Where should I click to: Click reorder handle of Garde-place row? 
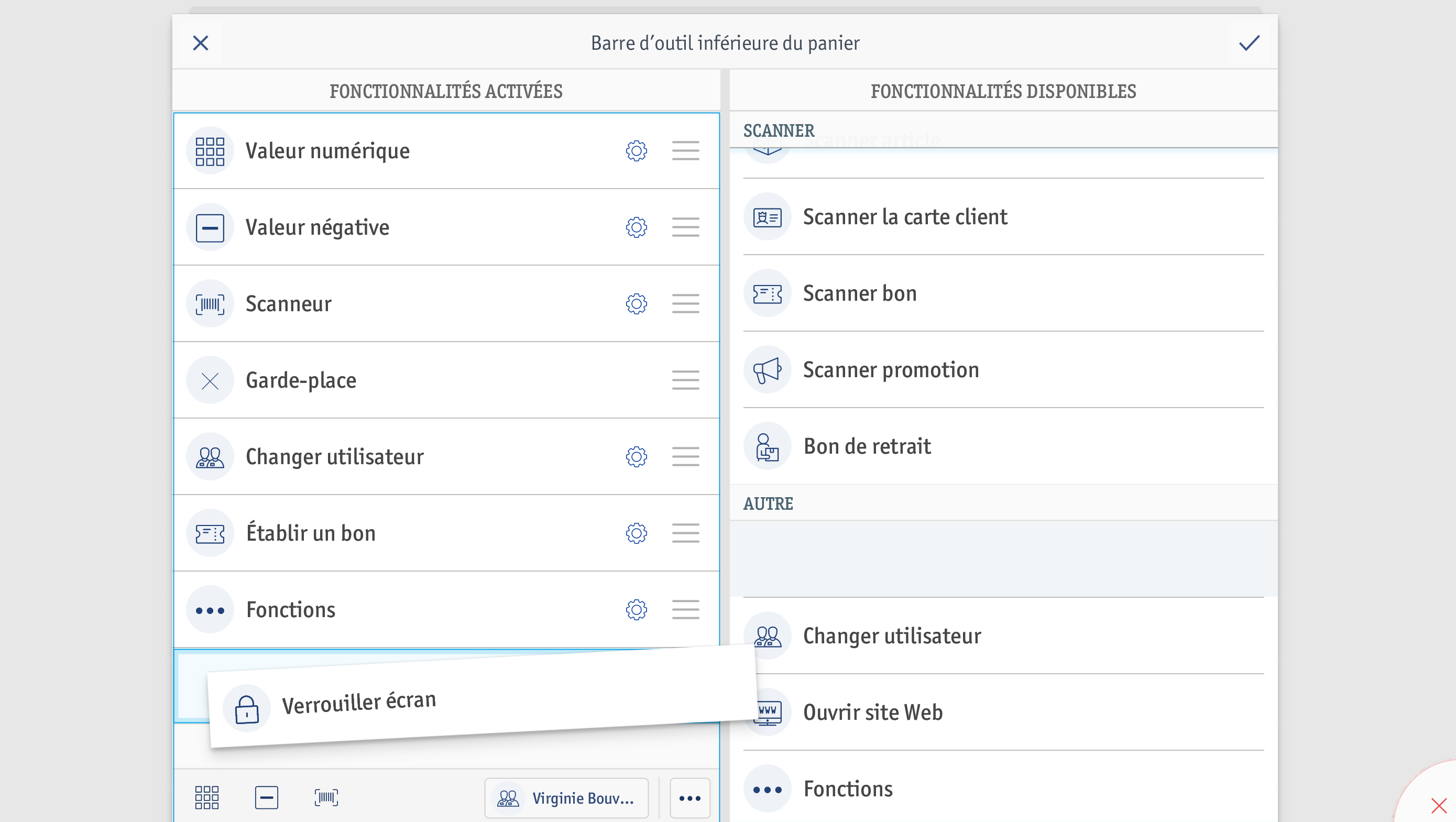click(x=686, y=380)
